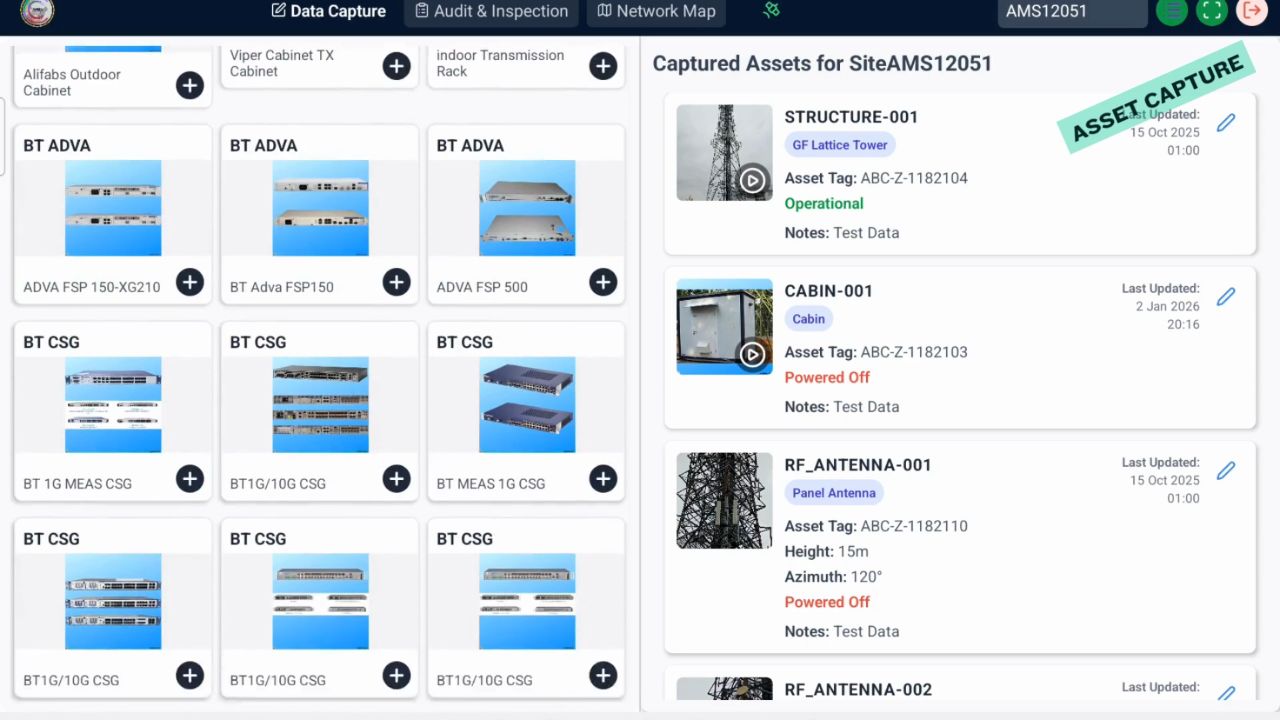
Task: Click the Panel Antenna type tag
Action: coord(834,493)
